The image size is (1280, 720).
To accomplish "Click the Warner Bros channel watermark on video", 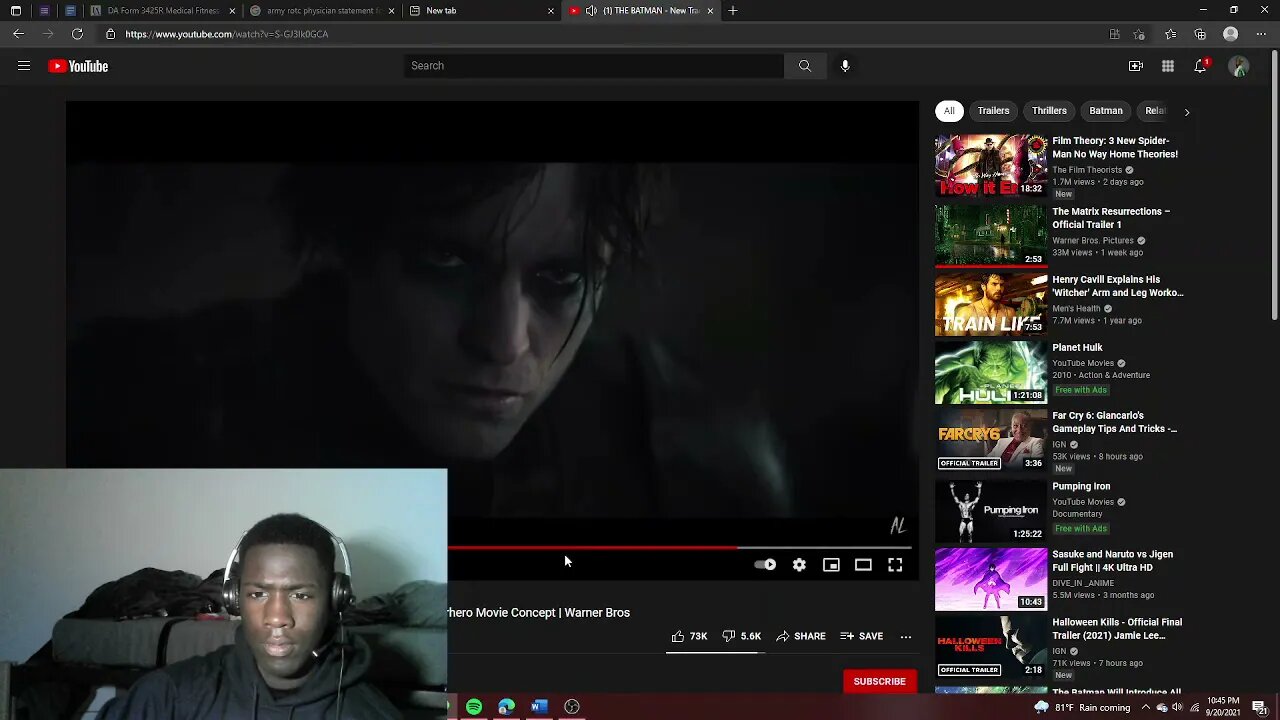I will click(898, 526).
